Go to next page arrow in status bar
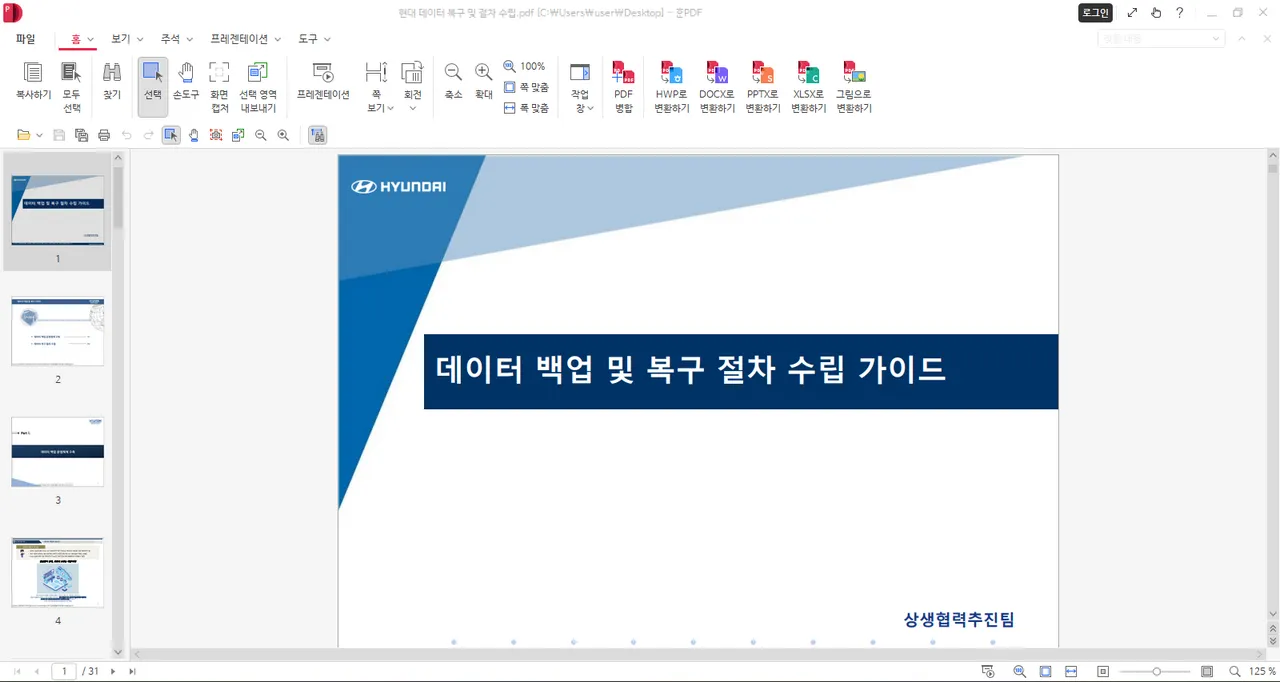 coord(113,671)
